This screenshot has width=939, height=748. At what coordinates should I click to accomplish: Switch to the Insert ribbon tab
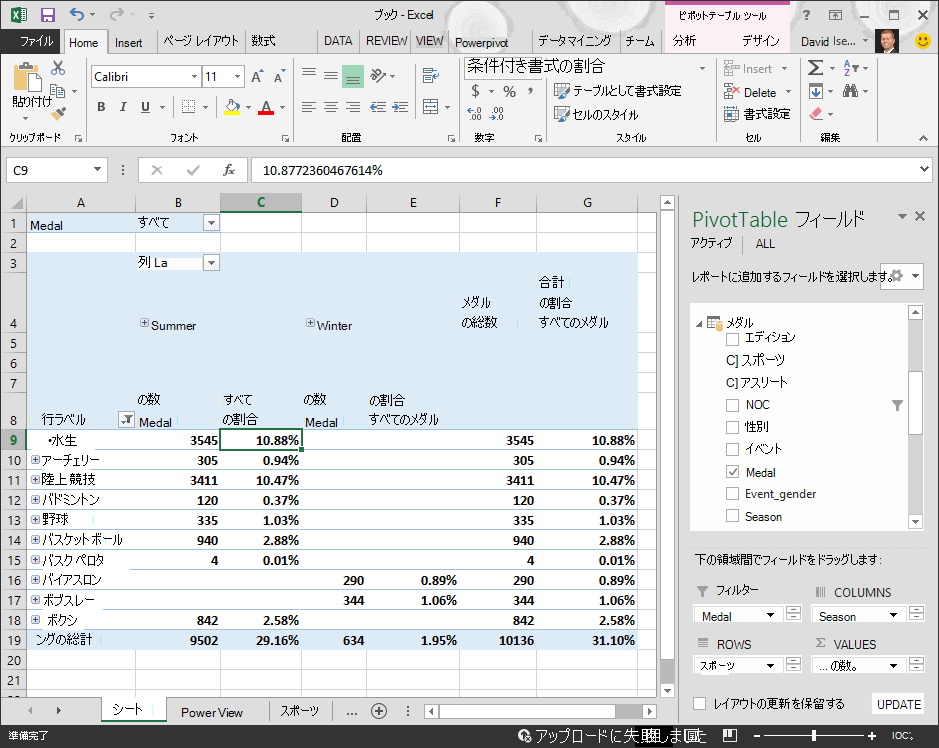coord(129,43)
